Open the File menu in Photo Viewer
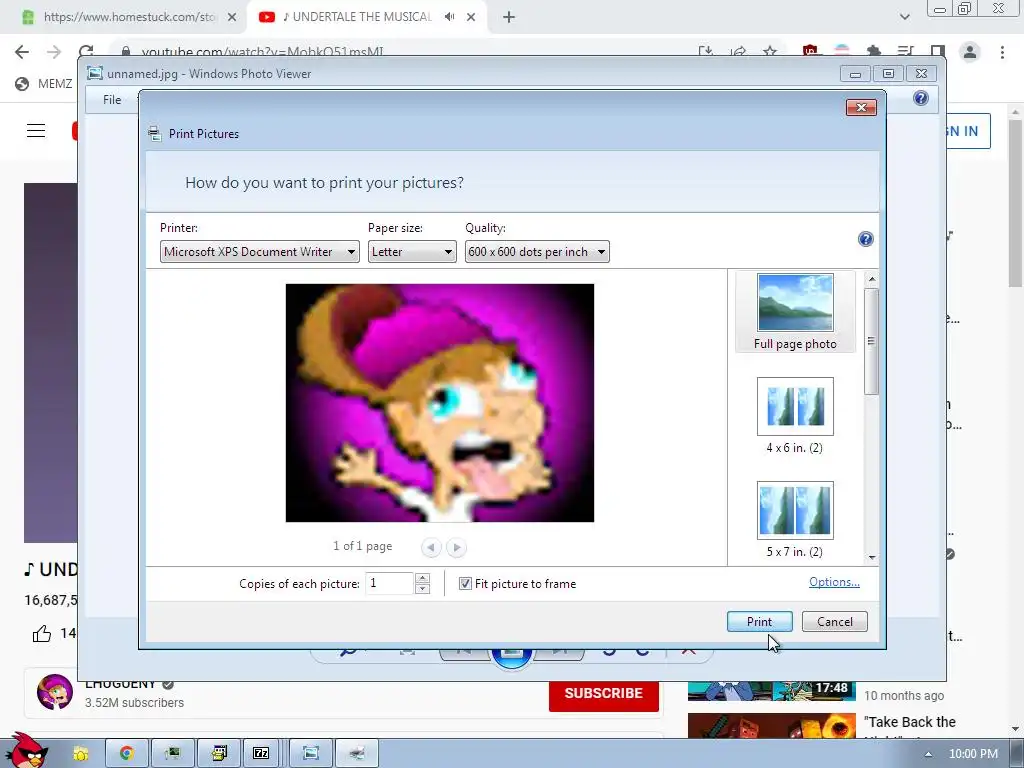1024x768 pixels. point(112,99)
